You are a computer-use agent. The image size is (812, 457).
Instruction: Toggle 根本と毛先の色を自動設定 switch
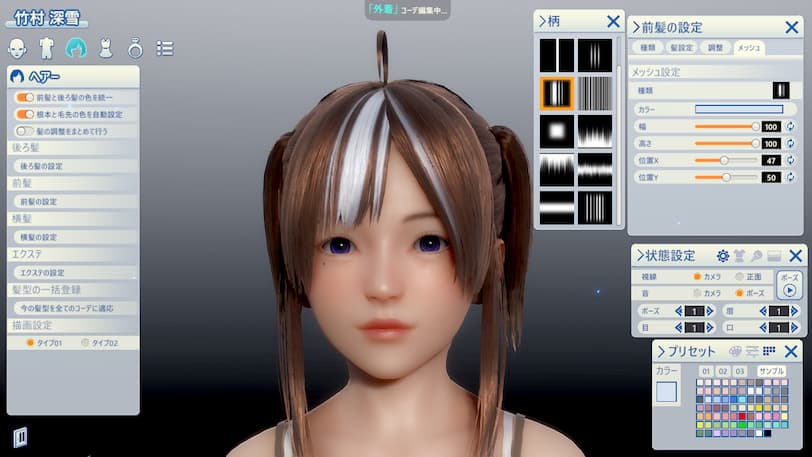point(24,114)
